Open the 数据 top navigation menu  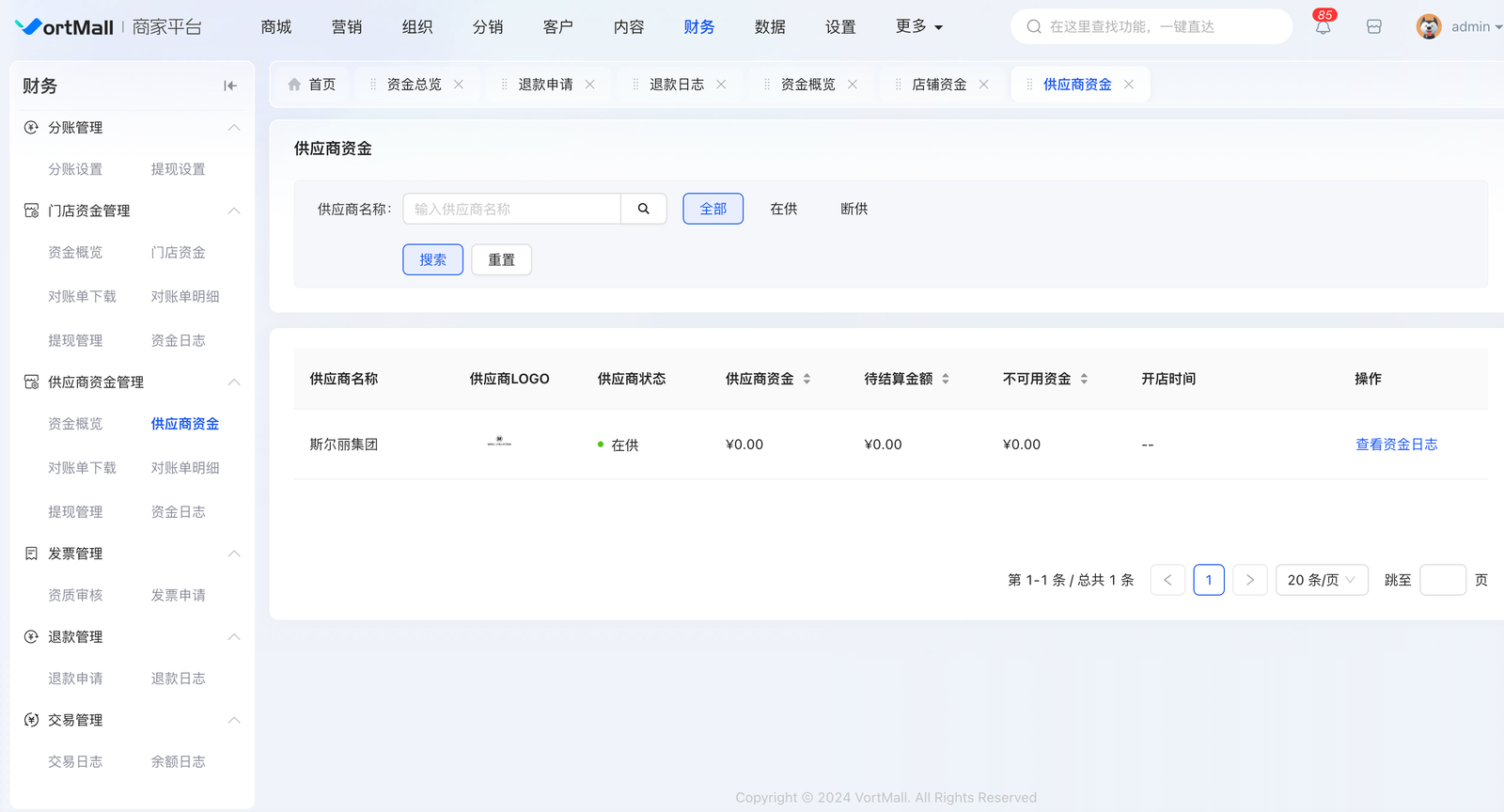[x=769, y=26]
